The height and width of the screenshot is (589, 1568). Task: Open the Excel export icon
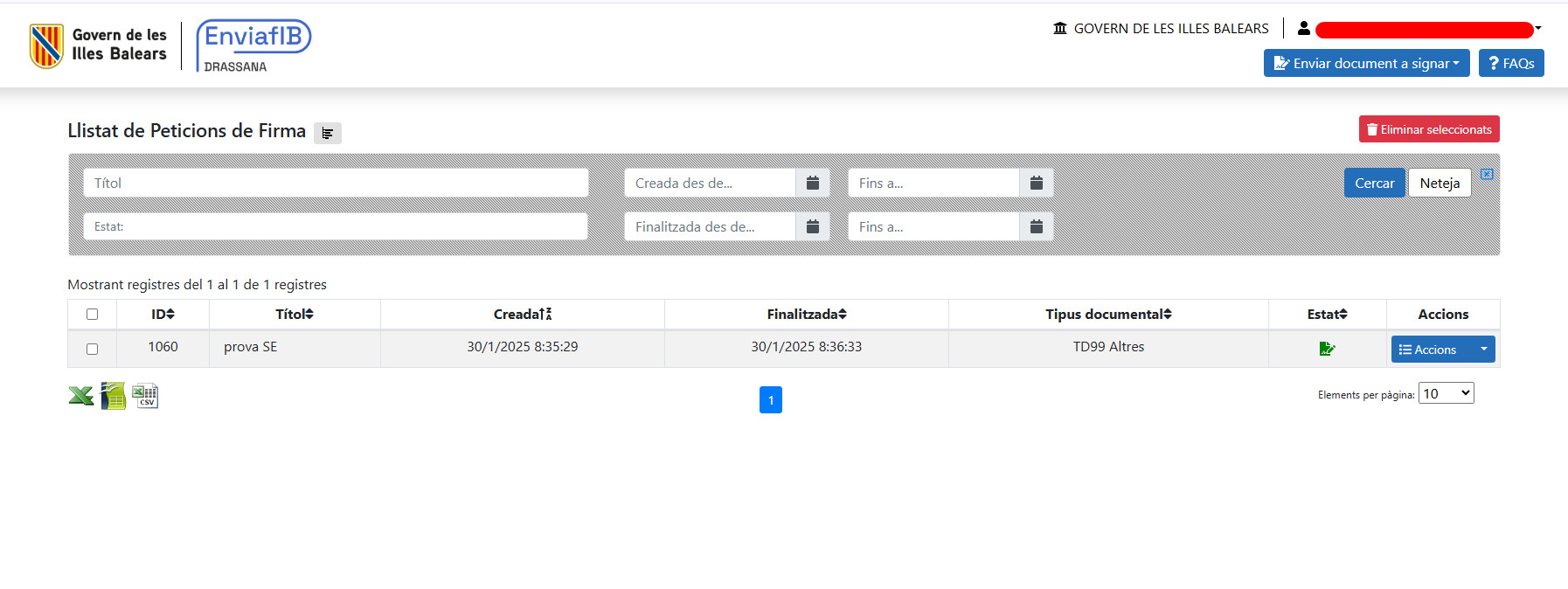[x=81, y=396]
